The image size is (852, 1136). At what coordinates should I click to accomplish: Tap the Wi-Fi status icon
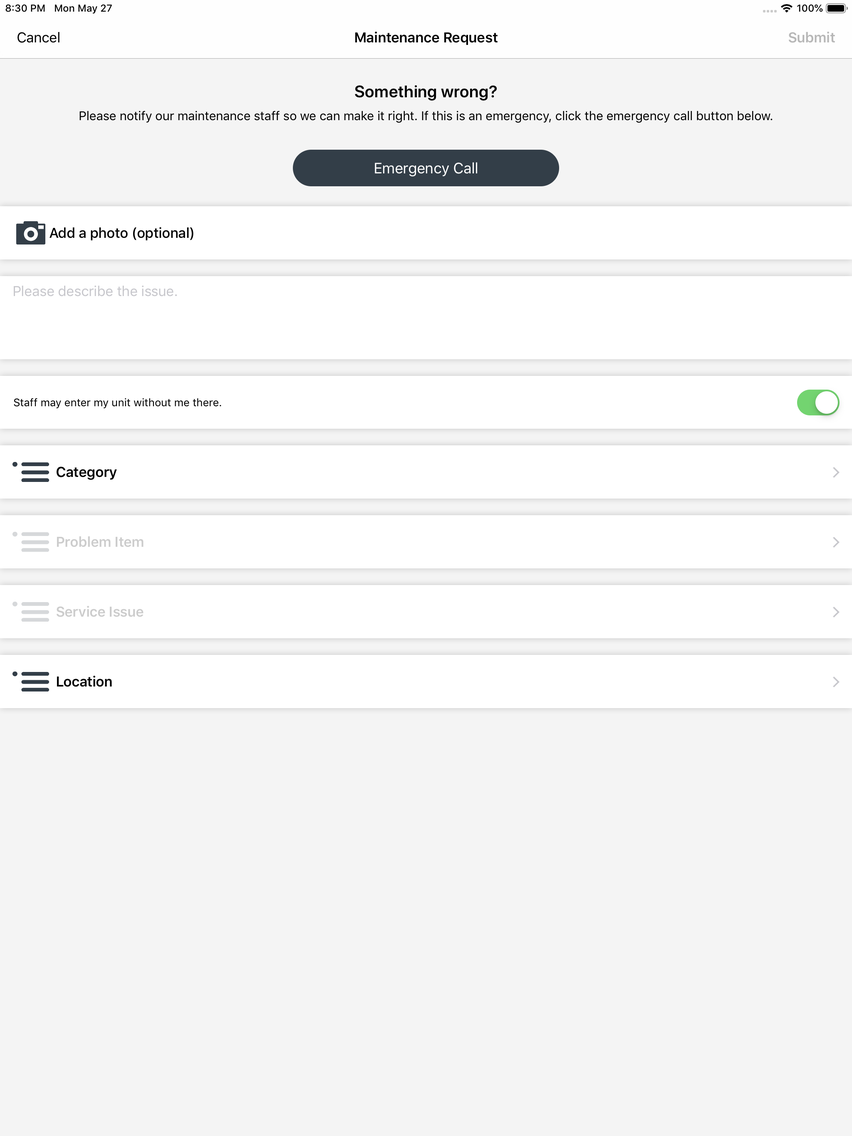click(x=786, y=8)
